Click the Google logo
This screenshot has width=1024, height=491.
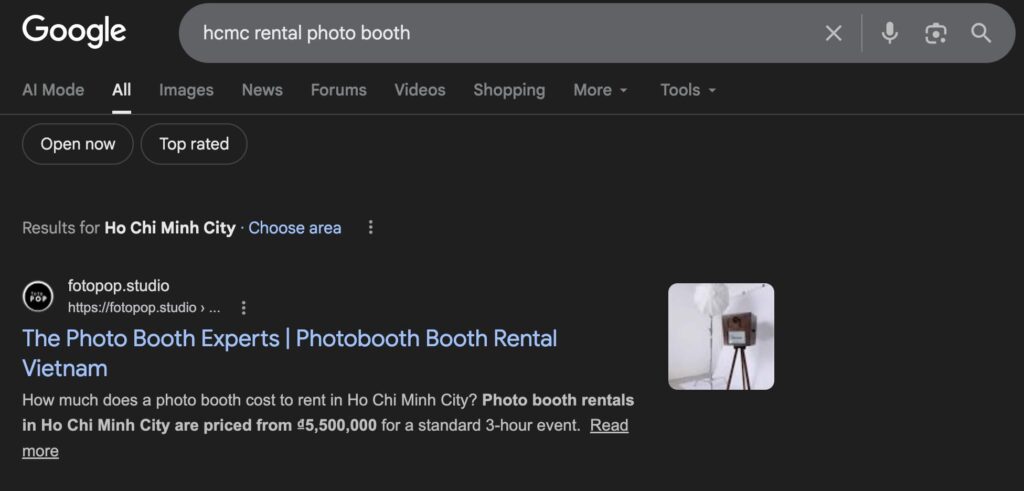[74, 32]
